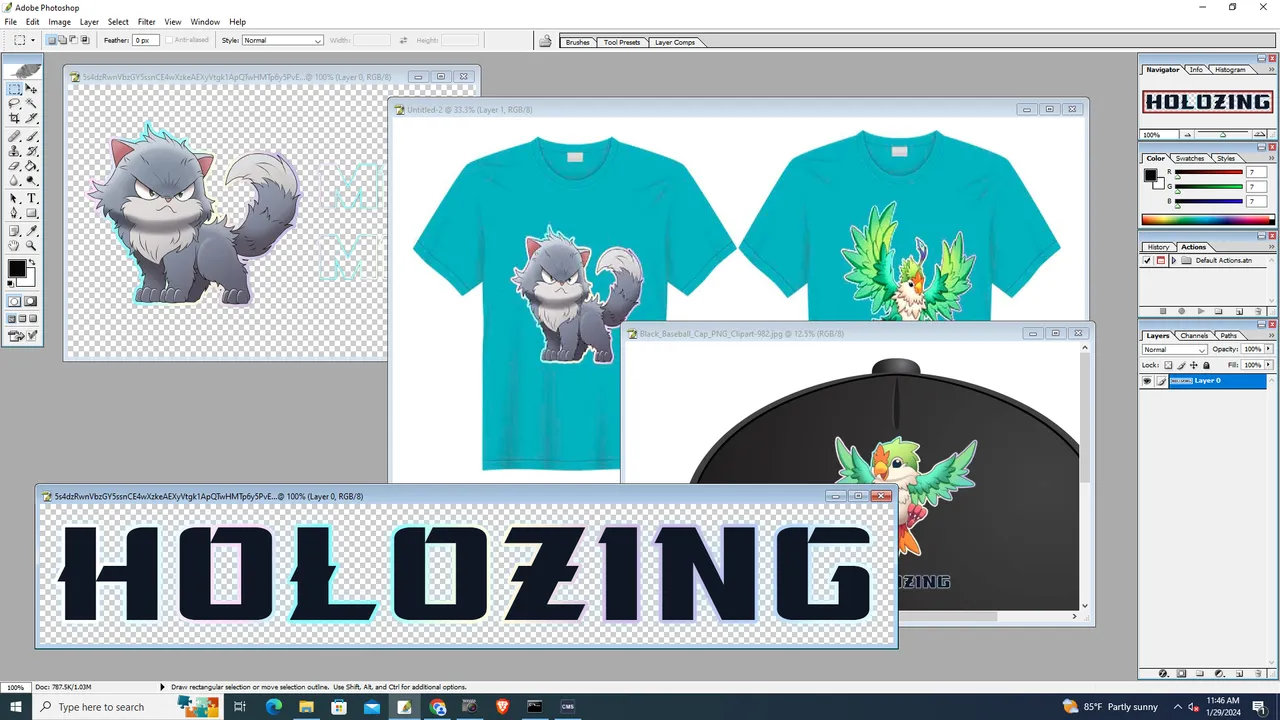This screenshot has height=720, width=1280.
Task: Open the Fill slider arrow
Action: pyautogui.click(x=1269, y=365)
